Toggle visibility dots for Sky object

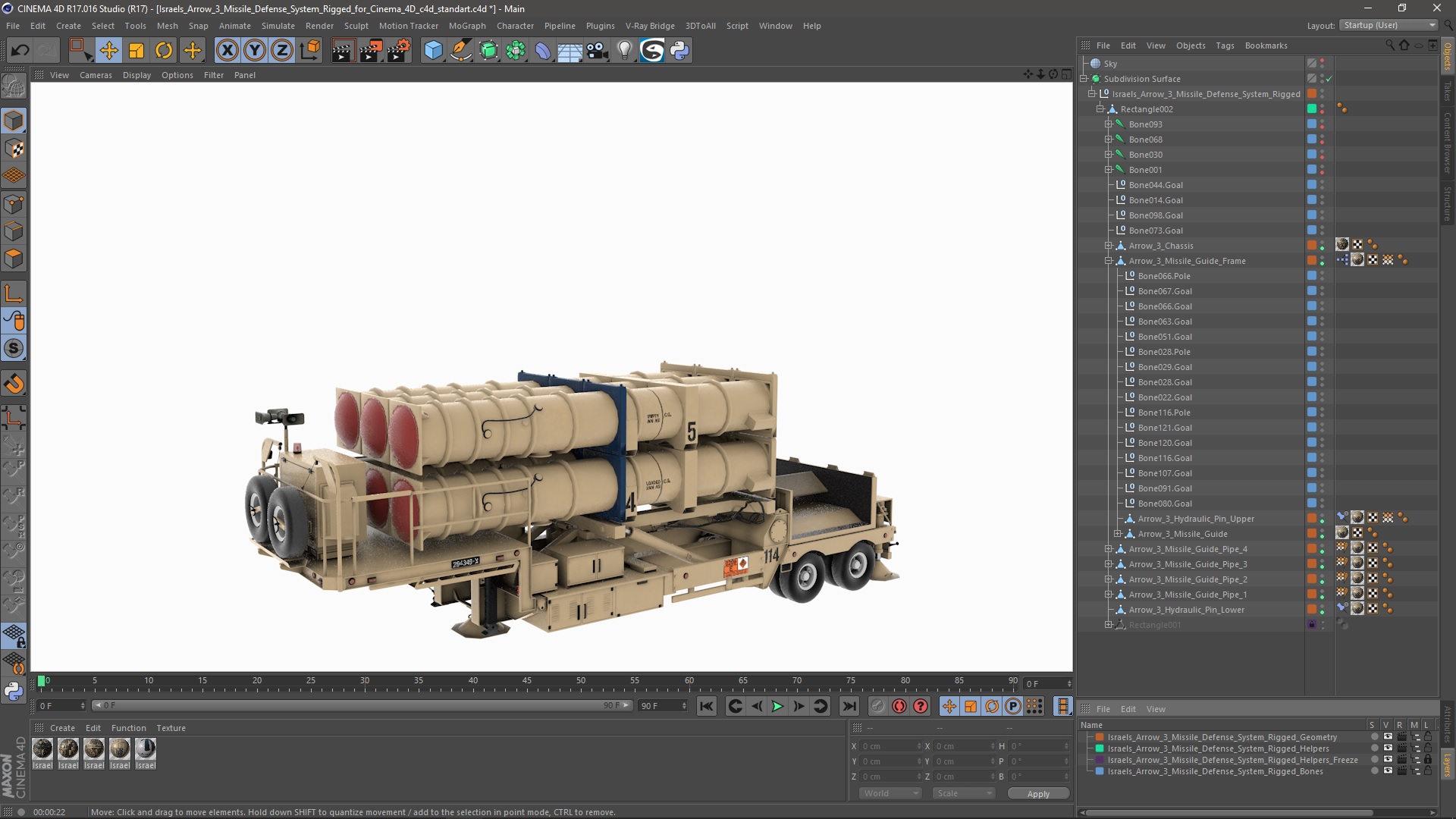(x=1323, y=64)
